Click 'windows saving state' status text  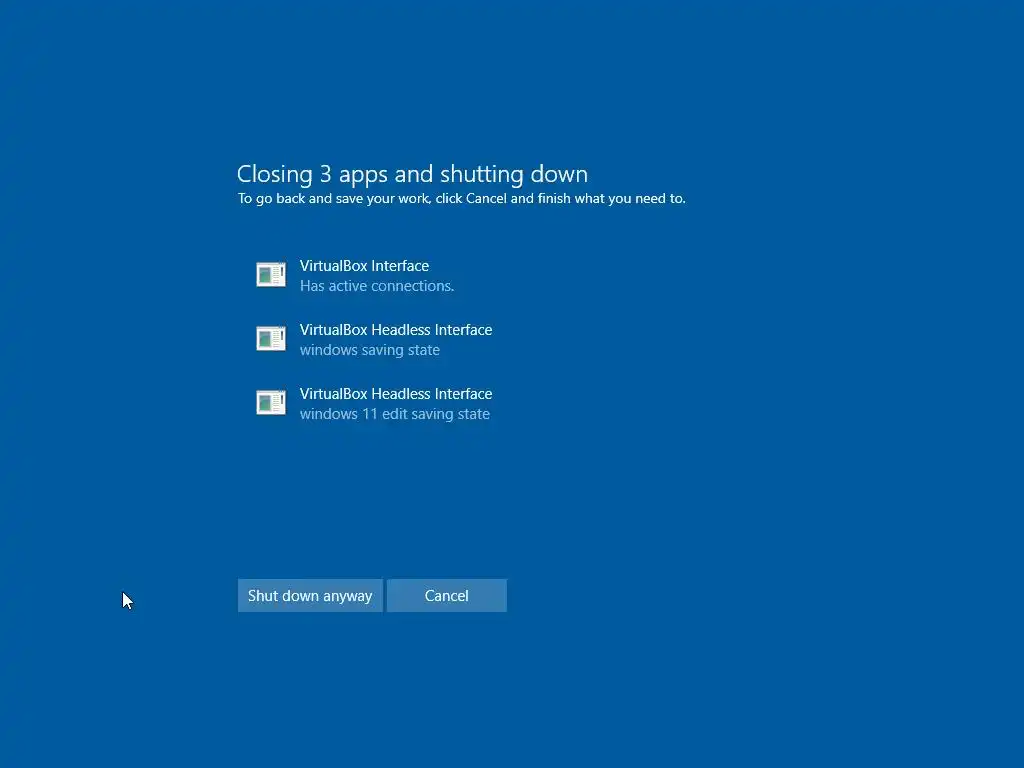coord(370,350)
